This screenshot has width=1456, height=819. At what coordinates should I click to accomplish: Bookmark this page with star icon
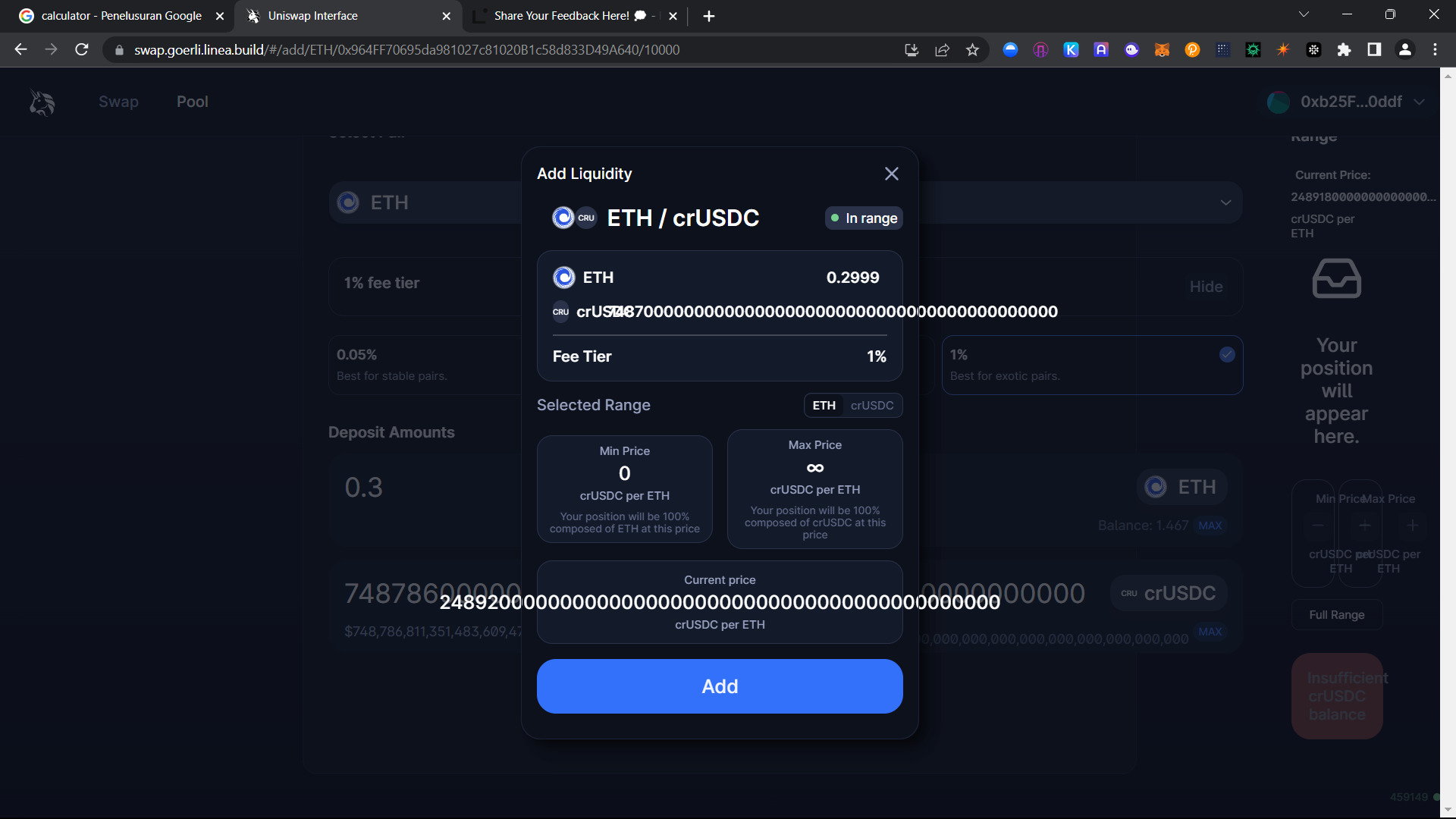click(x=972, y=50)
